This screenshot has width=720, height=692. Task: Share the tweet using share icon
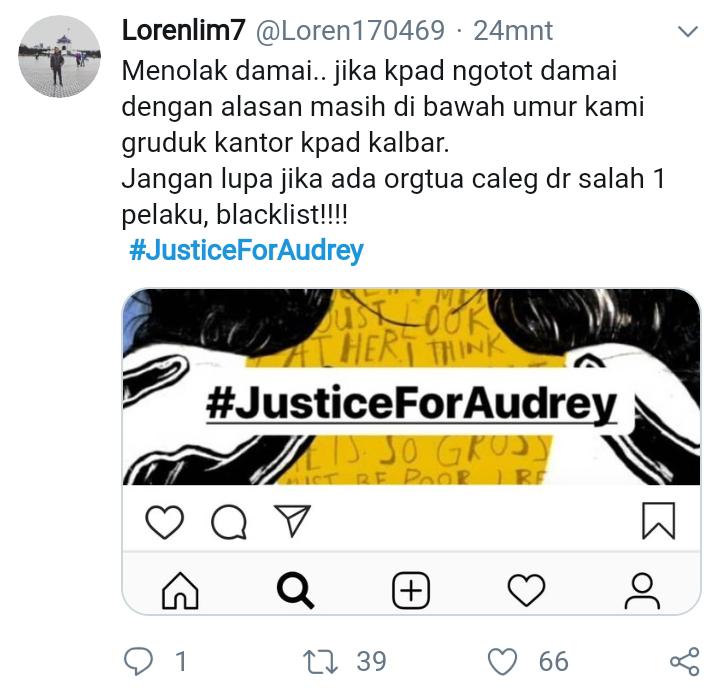(684, 662)
